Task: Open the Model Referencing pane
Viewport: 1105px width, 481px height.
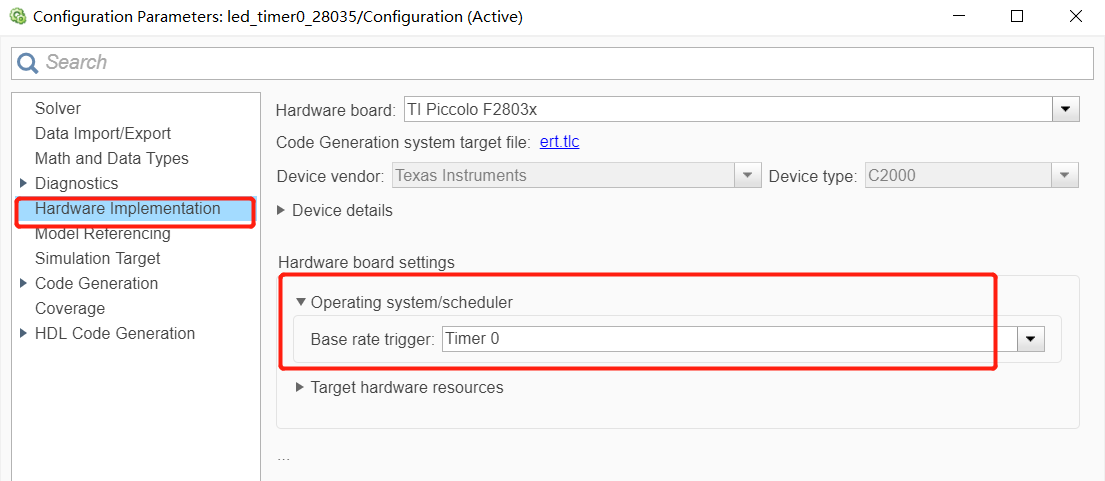Action: click(102, 234)
